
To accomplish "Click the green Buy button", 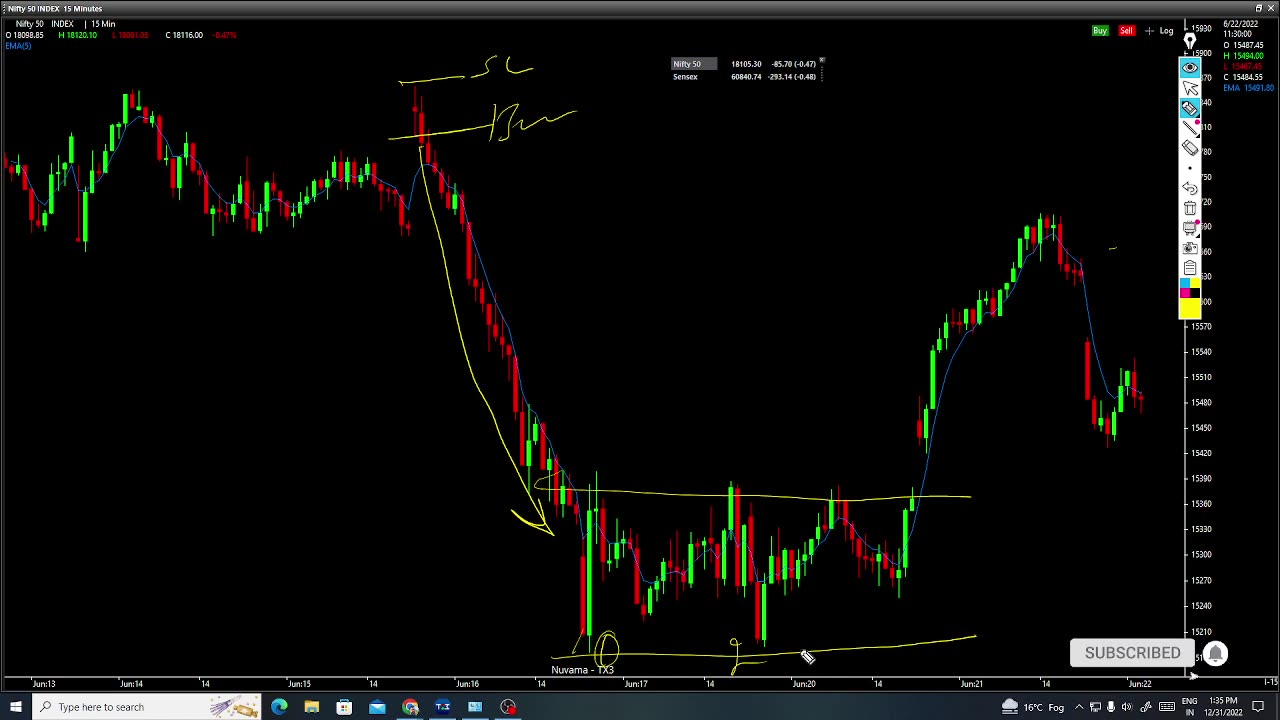I will 1100,31.
